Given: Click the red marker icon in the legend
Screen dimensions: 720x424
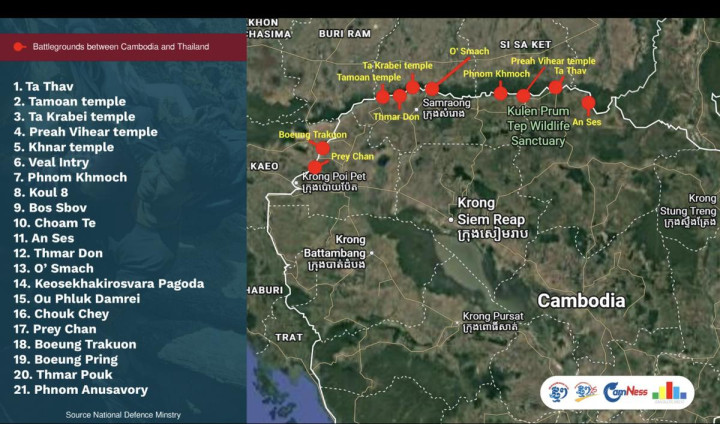Looking at the screenshot, I should tap(19, 47).
